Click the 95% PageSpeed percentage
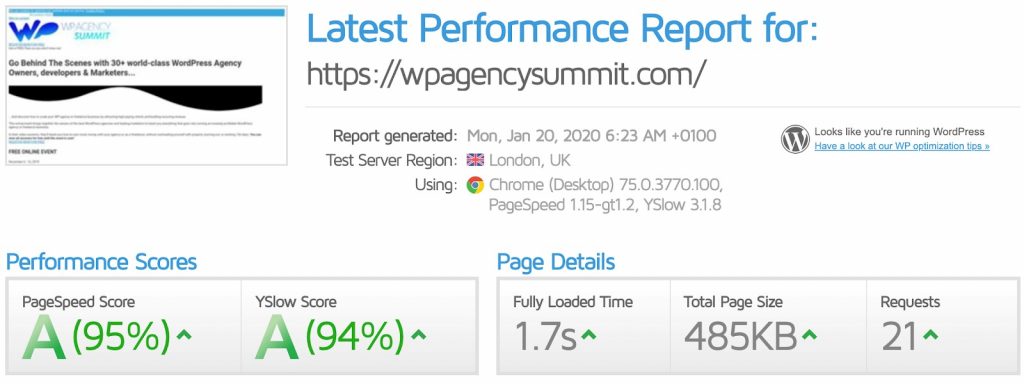The height and width of the screenshot is (384, 1024). click(x=121, y=337)
